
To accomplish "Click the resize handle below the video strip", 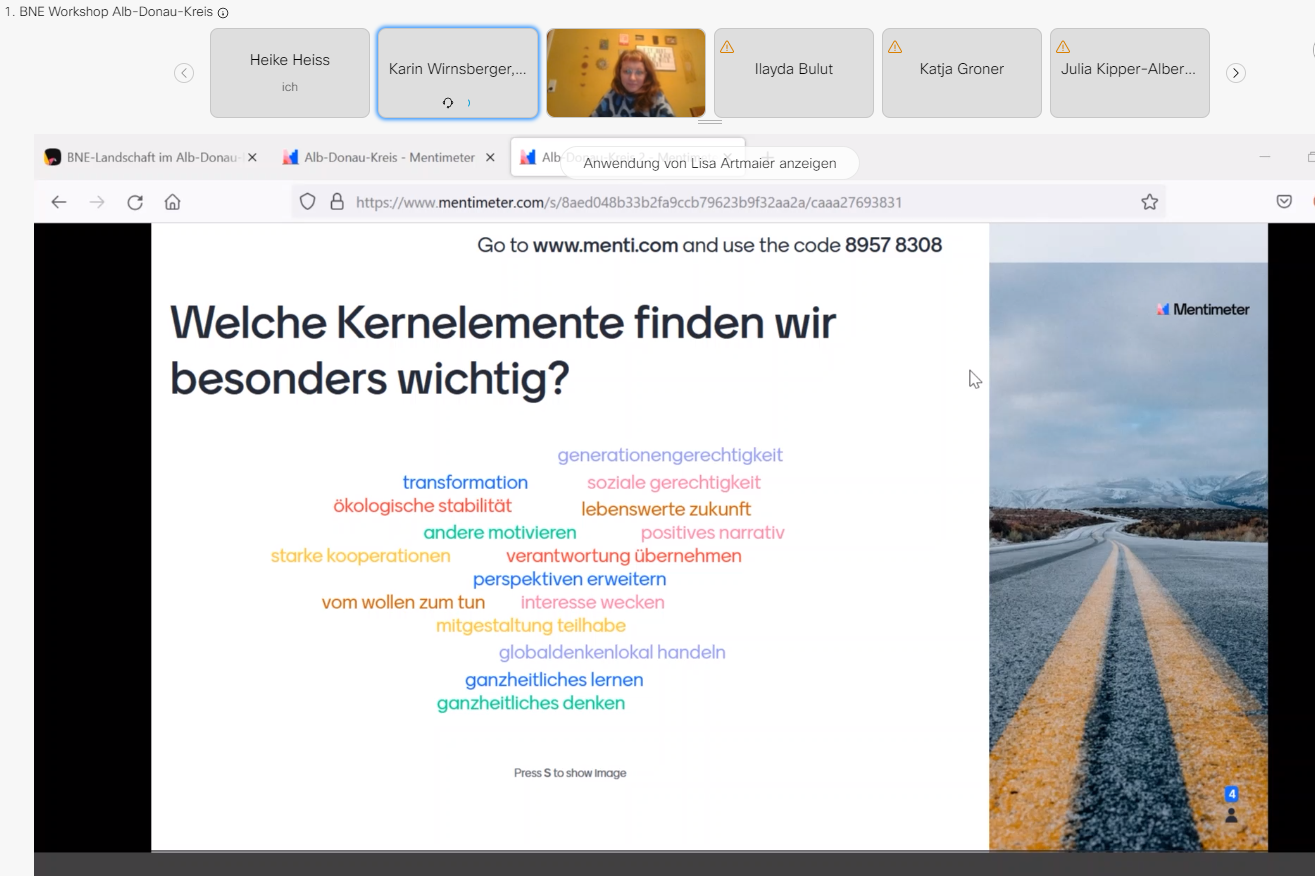I will (710, 122).
